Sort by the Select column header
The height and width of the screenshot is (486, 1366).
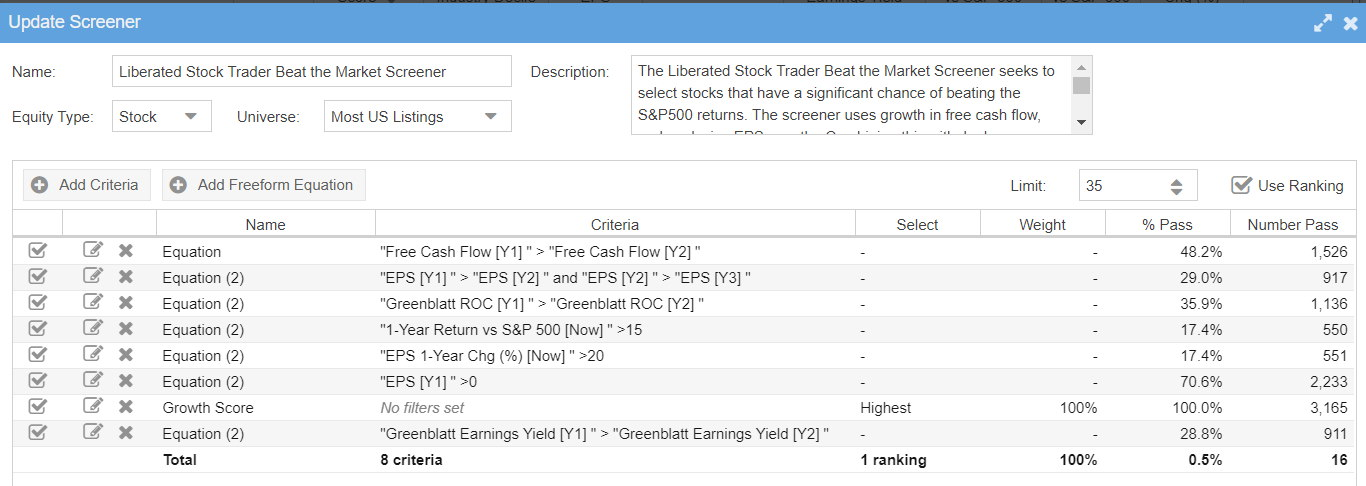point(918,225)
